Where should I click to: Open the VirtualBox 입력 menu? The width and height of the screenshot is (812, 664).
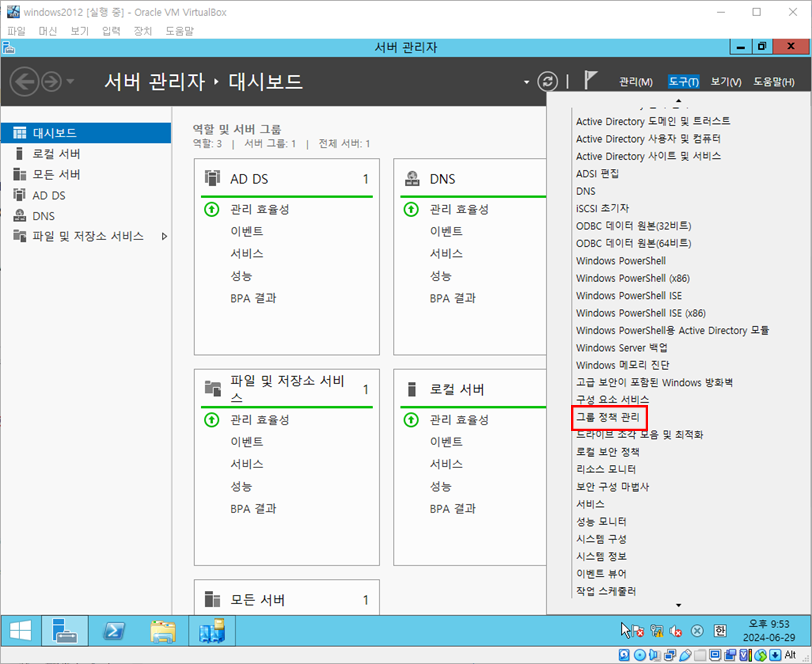click(111, 31)
